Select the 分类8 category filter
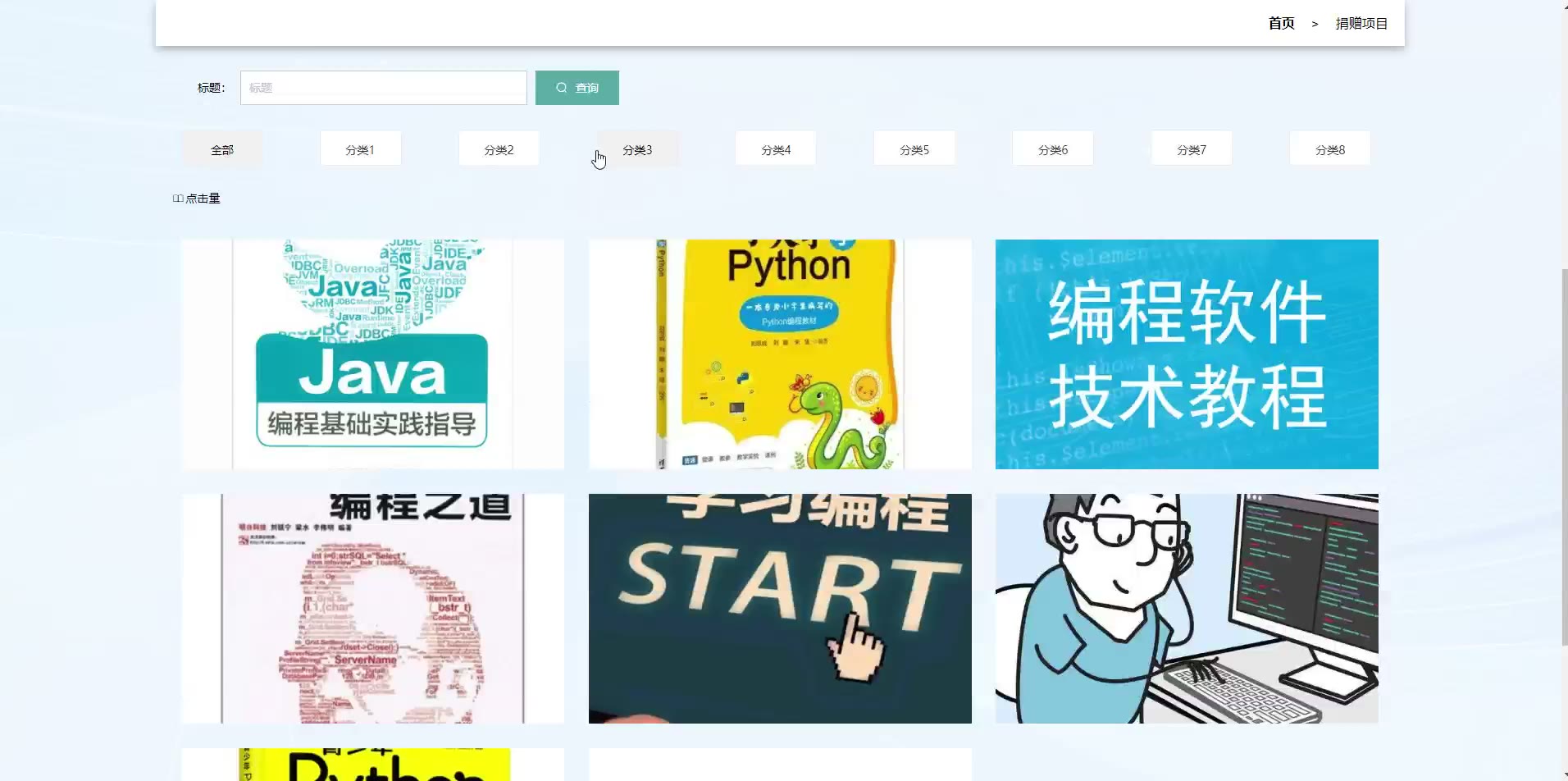 coord(1330,149)
